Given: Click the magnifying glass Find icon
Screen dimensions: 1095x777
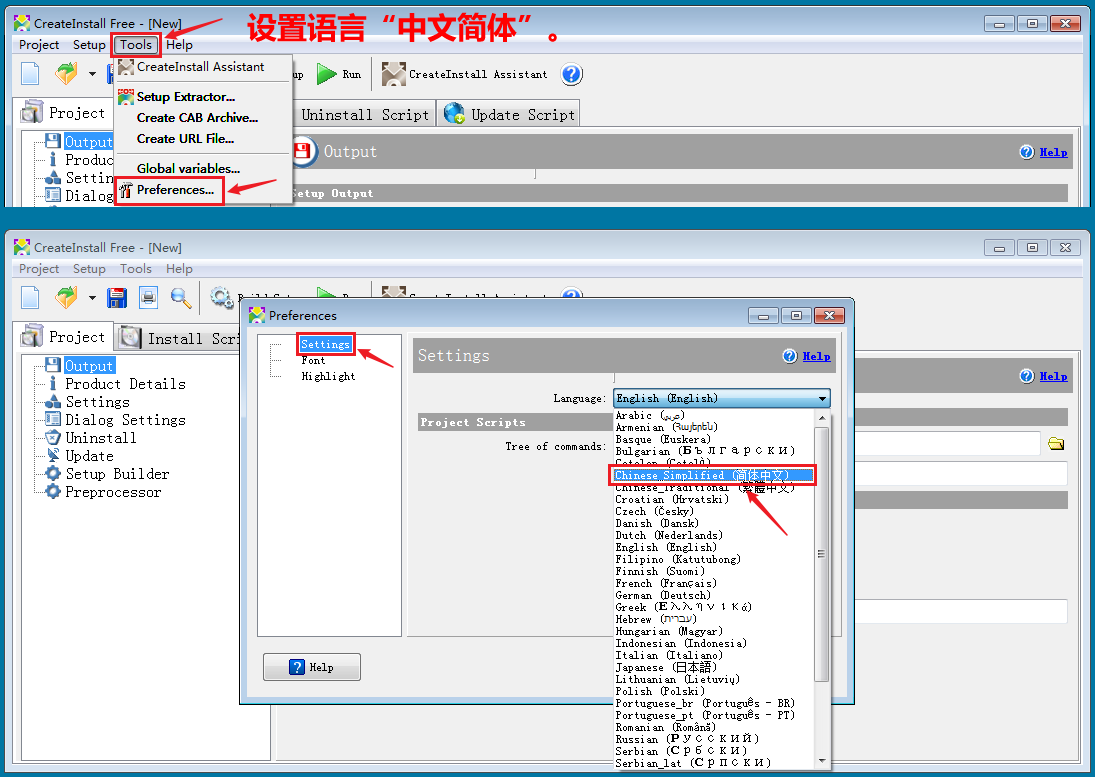Looking at the screenshot, I should point(180,297).
